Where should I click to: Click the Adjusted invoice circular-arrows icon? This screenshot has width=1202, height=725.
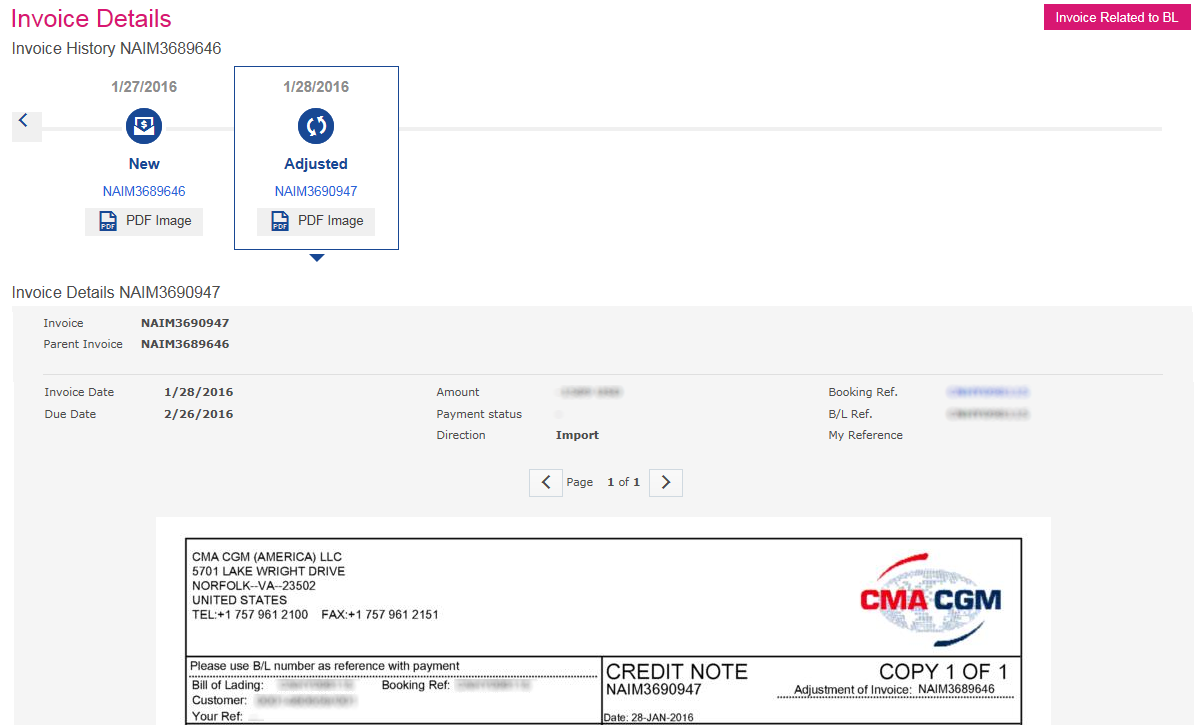click(316, 125)
